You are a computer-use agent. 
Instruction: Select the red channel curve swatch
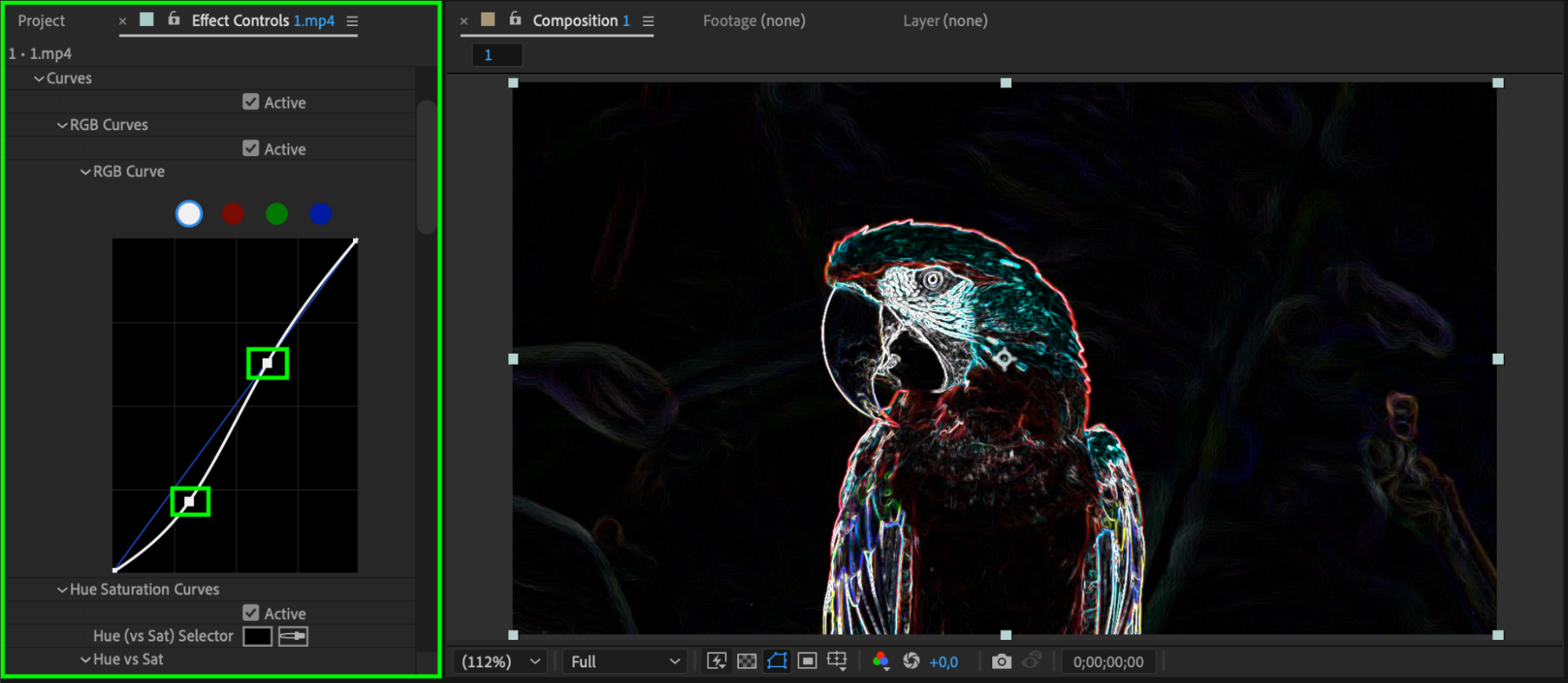233,213
